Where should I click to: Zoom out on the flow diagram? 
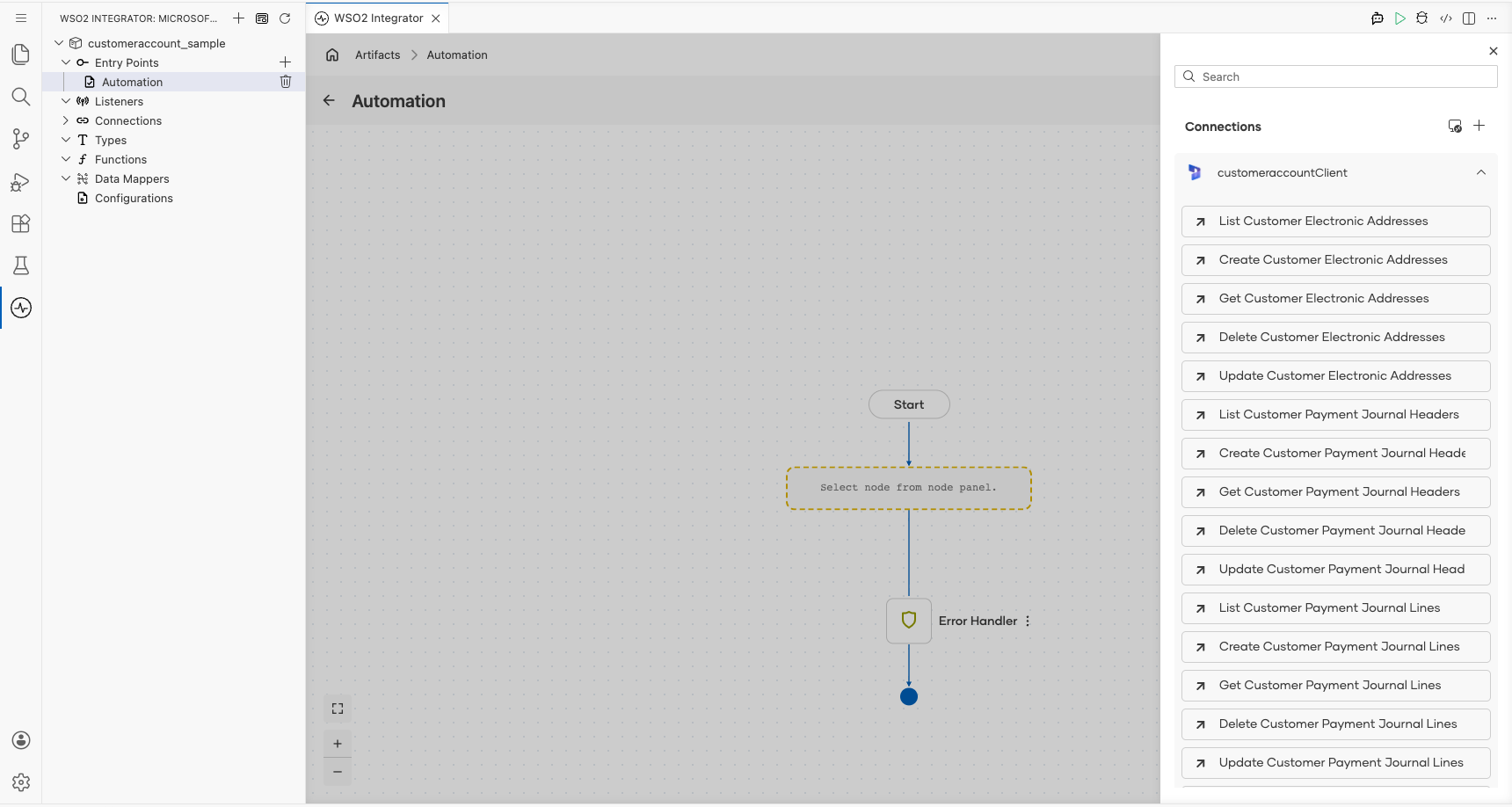tap(338, 772)
